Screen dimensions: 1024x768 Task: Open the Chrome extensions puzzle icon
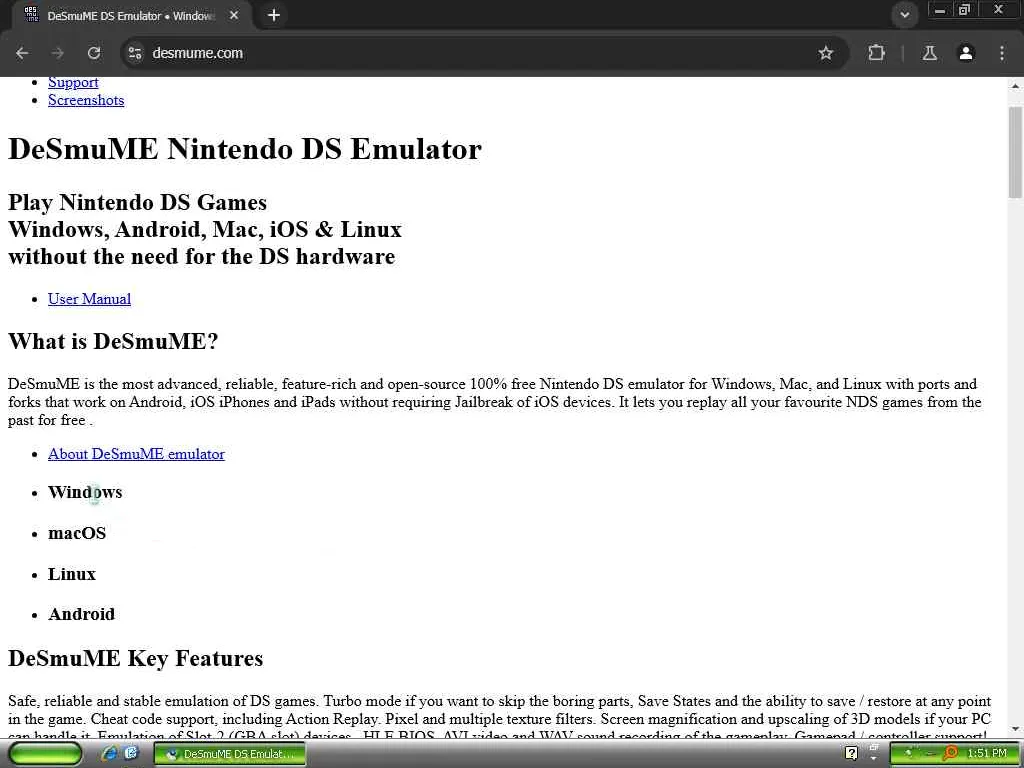point(876,53)
